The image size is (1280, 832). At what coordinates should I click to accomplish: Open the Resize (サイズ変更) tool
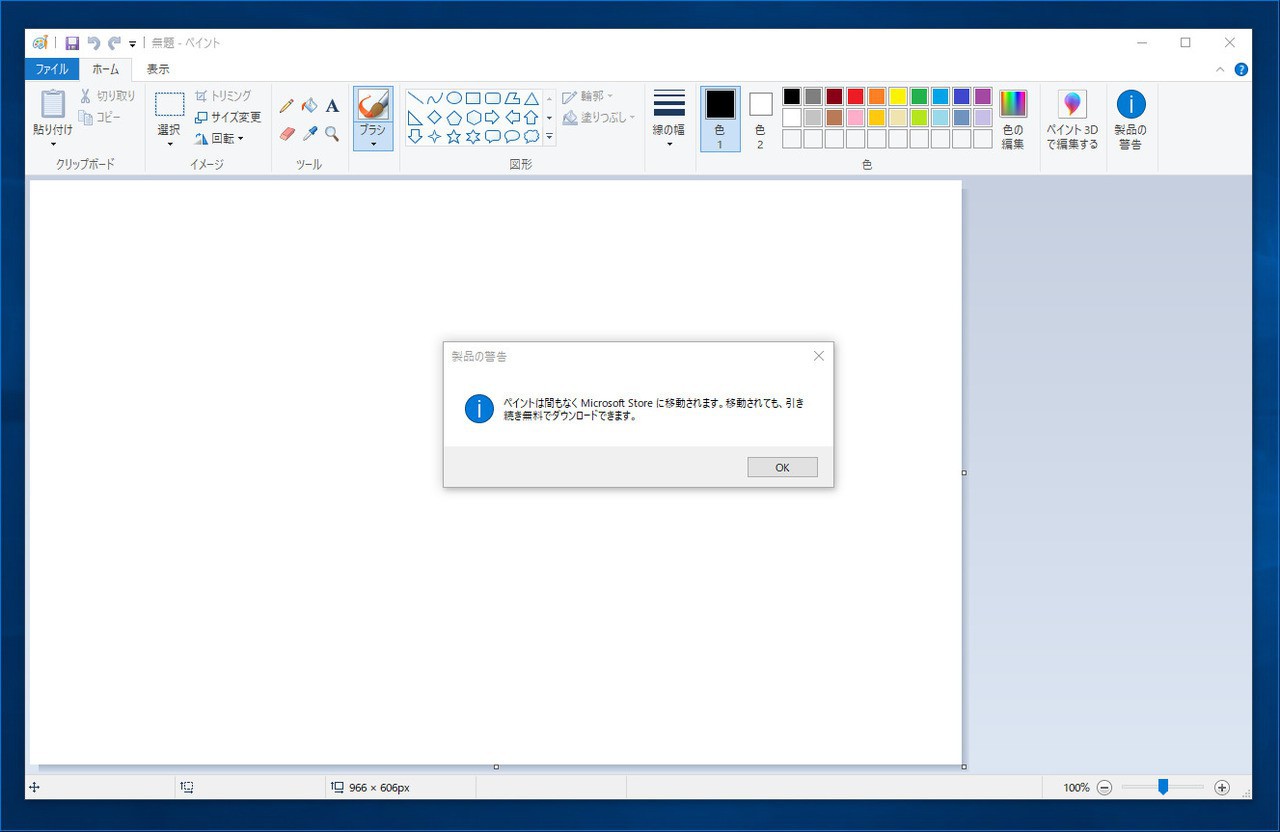[227, 117]
